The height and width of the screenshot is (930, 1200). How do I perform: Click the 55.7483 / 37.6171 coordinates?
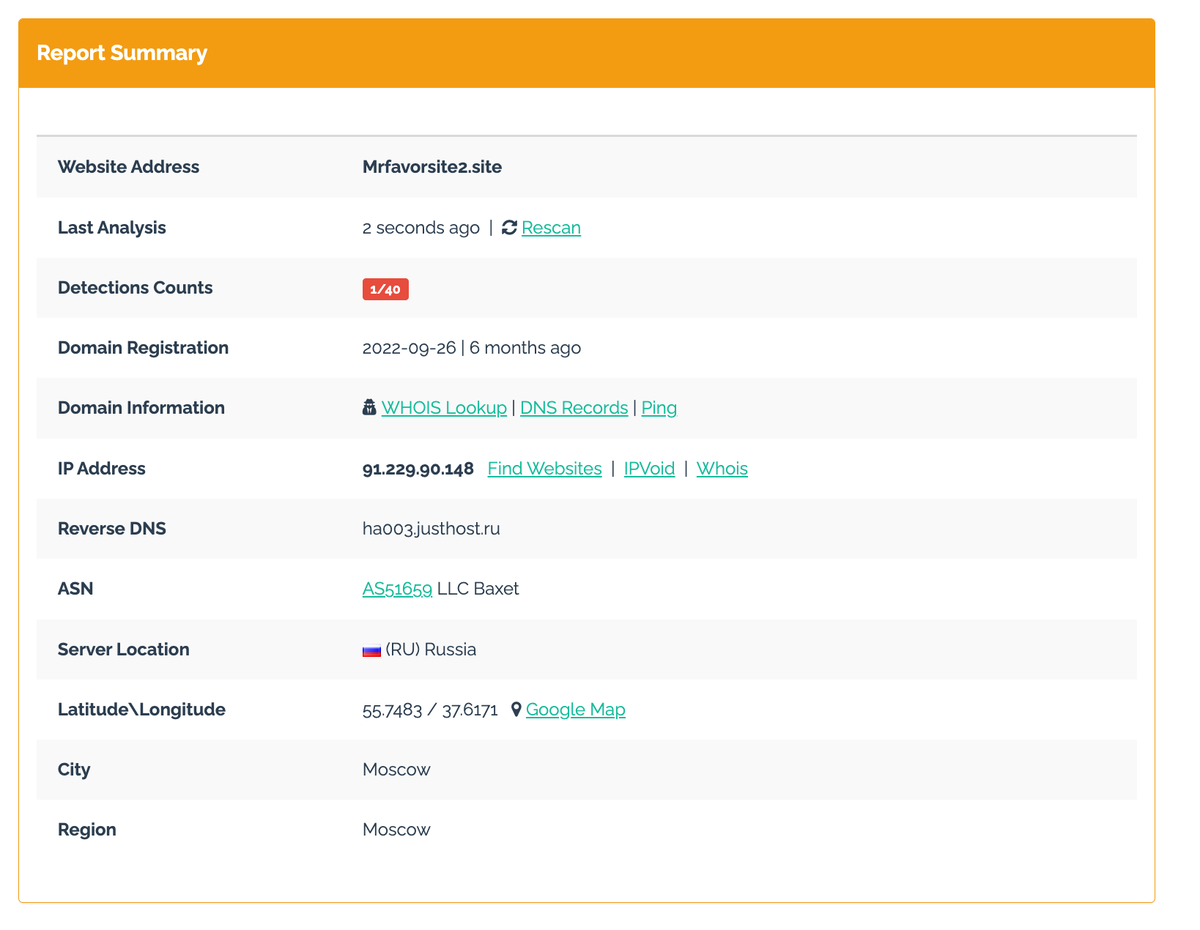click(430, 710)
